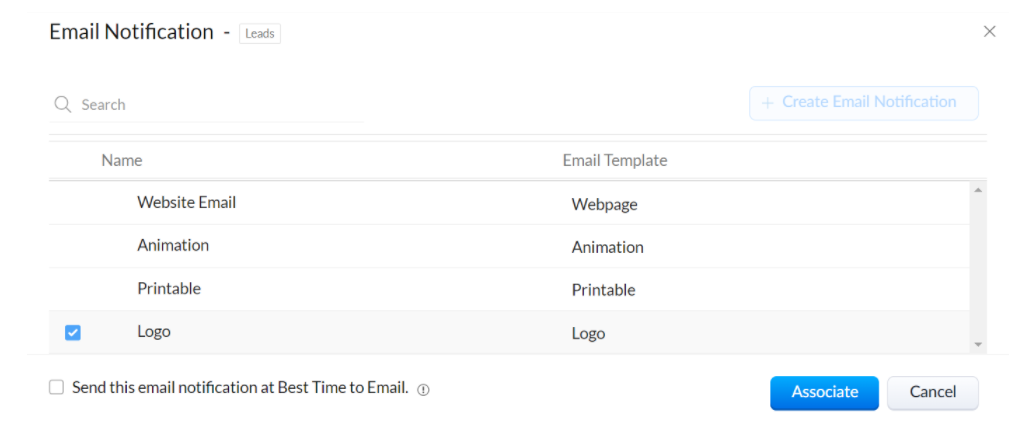Select the Printable notification row
Viewport: 1009px width, 448px height.
click(x=509, y=290)
